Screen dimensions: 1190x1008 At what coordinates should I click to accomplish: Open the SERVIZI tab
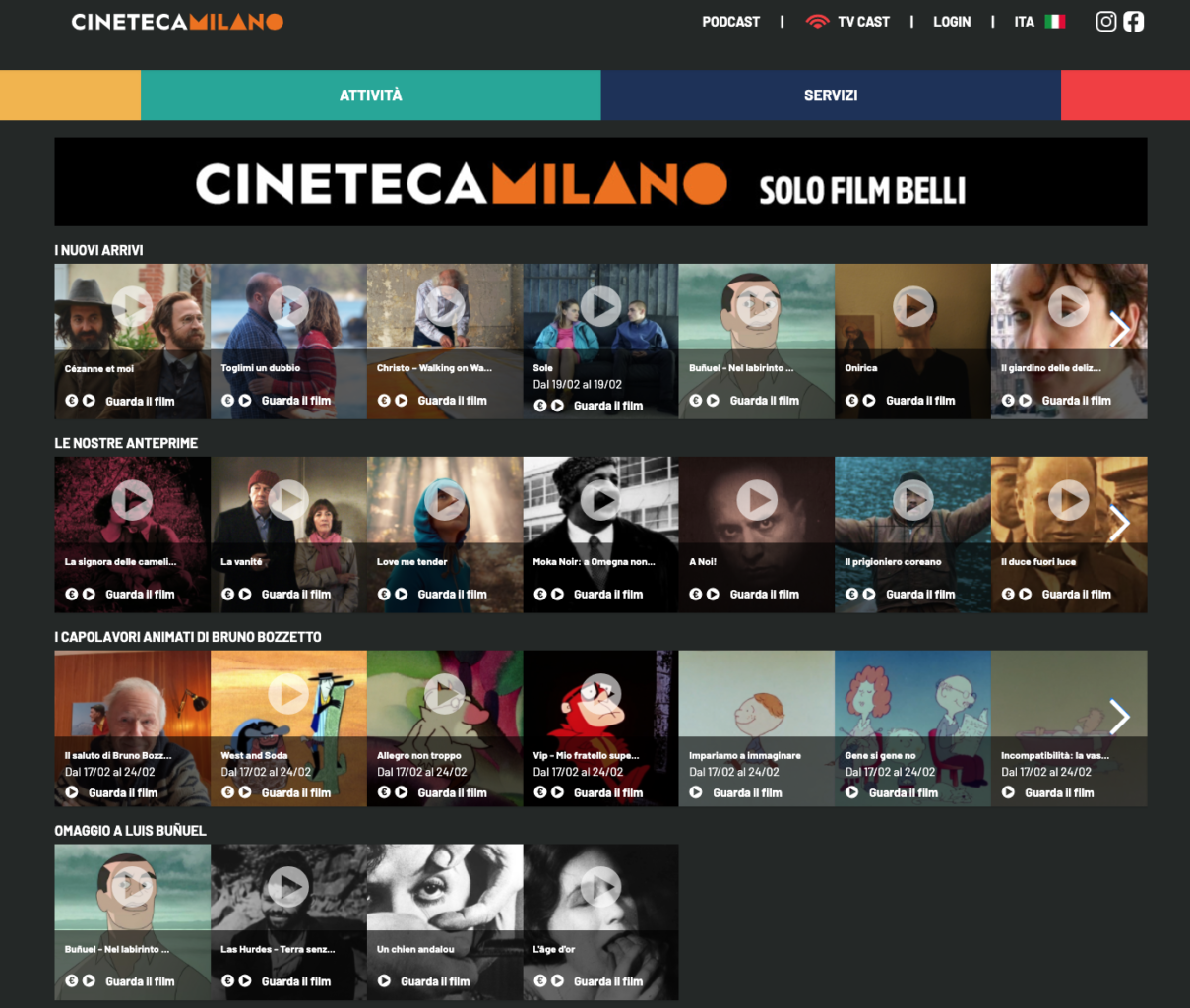coord(831,95)
